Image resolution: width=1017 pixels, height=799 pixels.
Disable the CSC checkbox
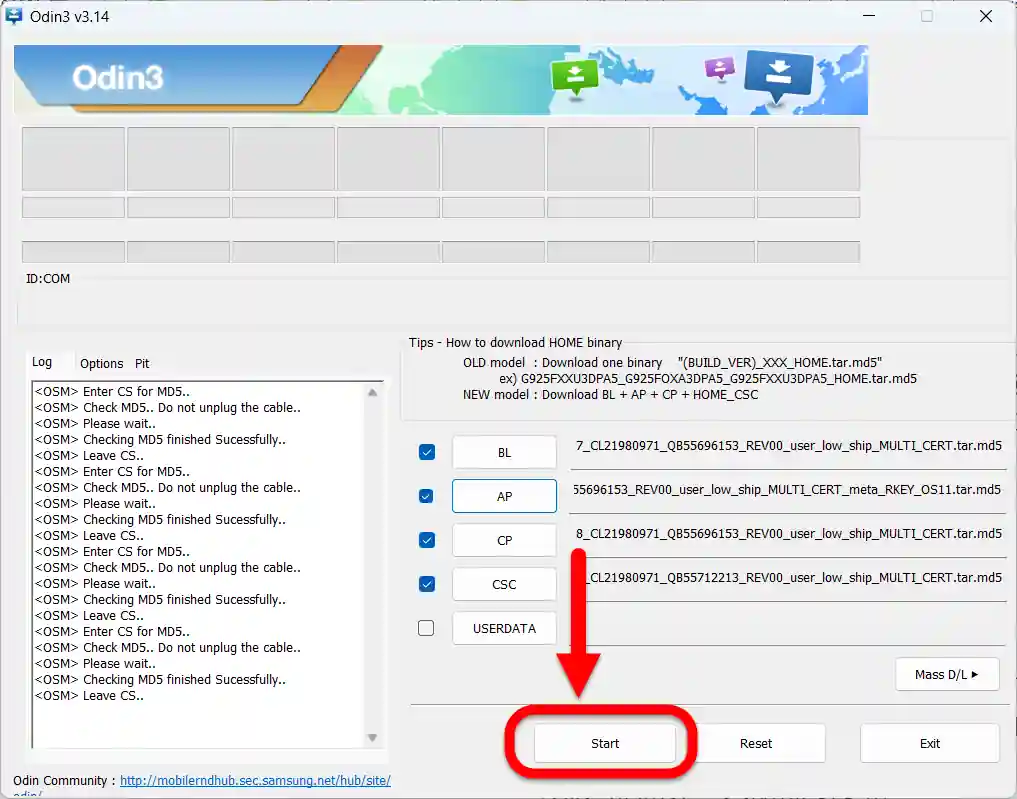[427, 584]
